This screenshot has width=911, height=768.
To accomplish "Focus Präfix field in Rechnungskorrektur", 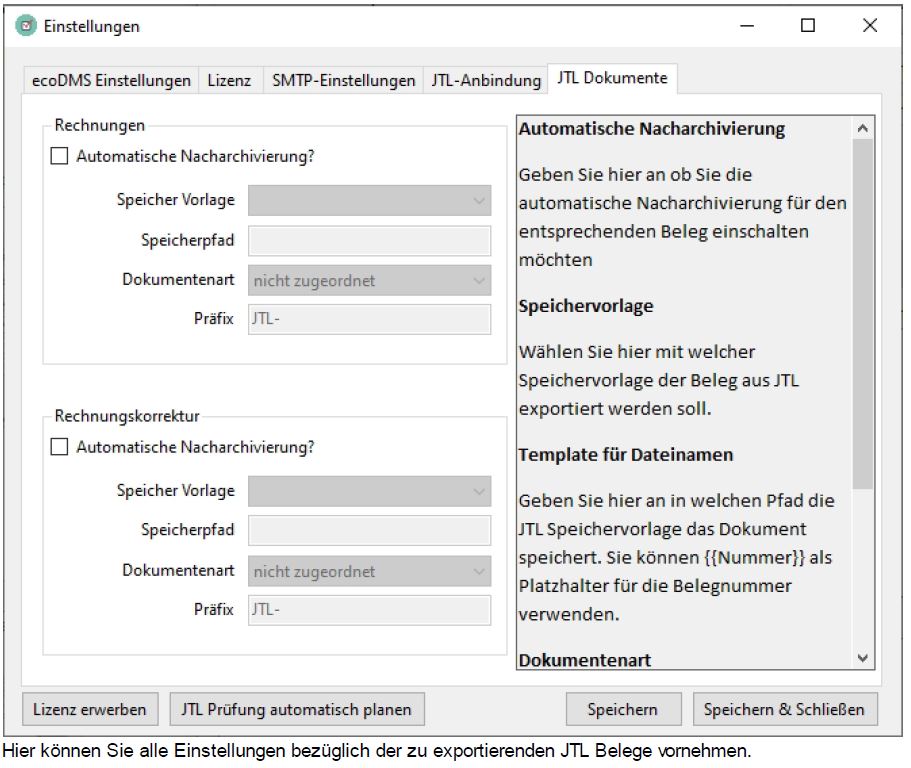I will pos(370,610).
